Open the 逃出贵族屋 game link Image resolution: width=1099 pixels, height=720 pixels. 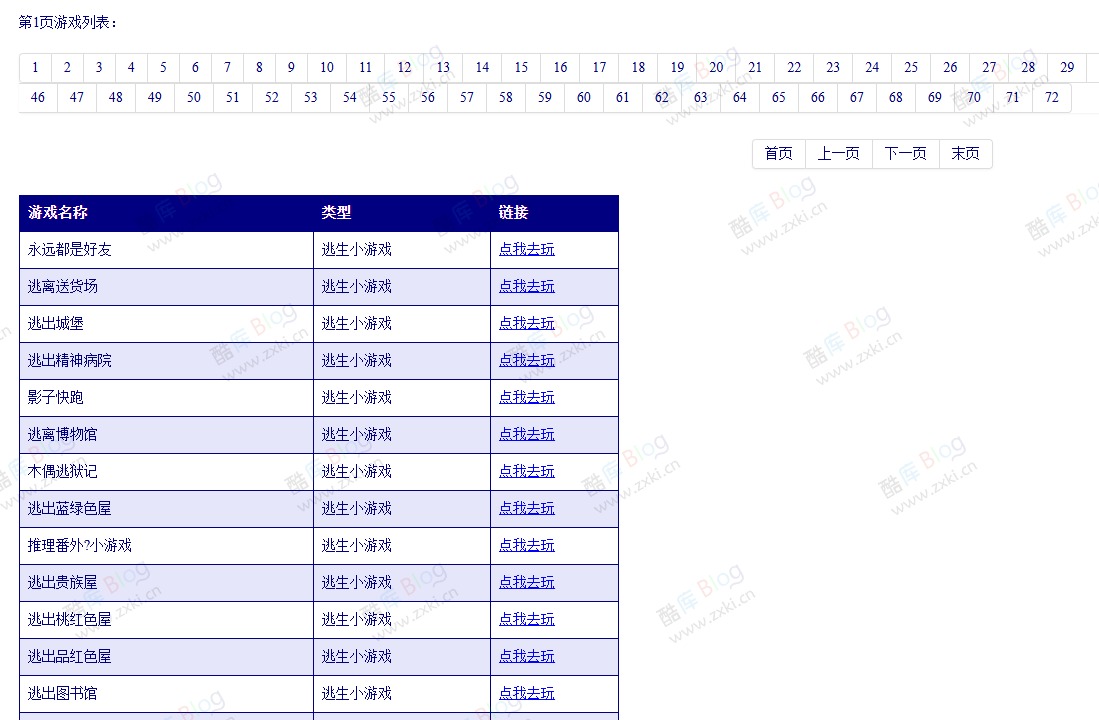tap(61, 582)
